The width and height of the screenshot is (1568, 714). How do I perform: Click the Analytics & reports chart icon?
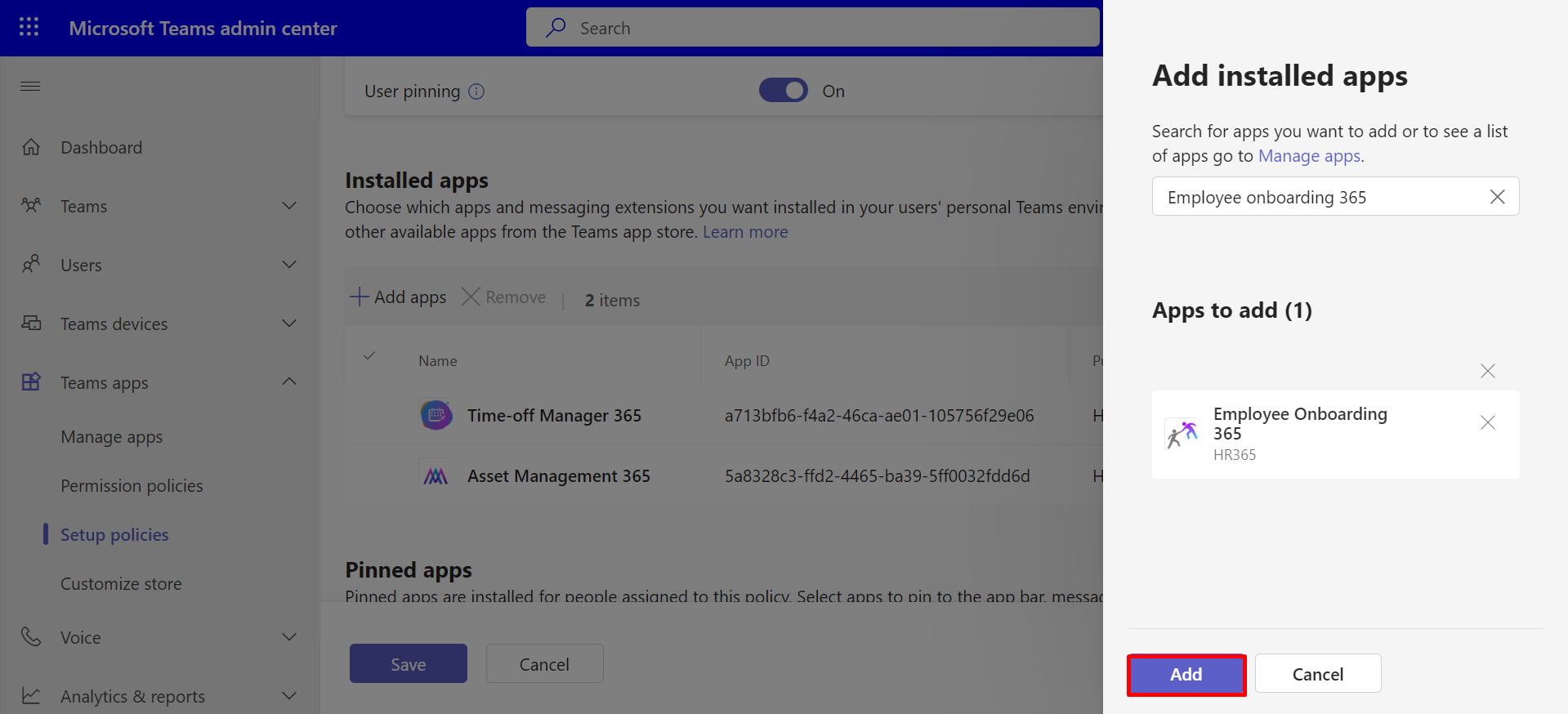click(31, 696)
